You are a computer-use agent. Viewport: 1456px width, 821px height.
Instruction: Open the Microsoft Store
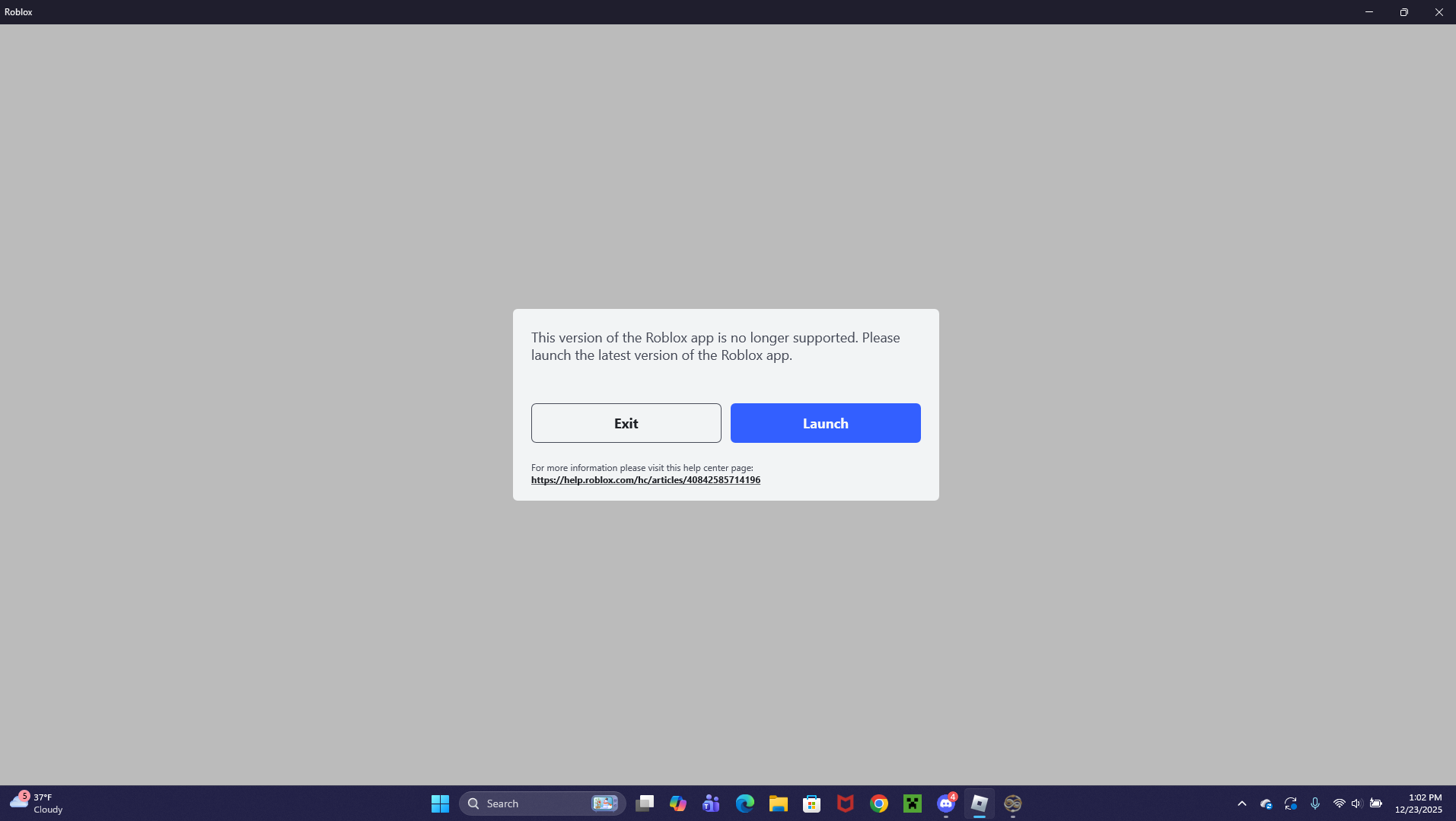click(x=811, y=803)
